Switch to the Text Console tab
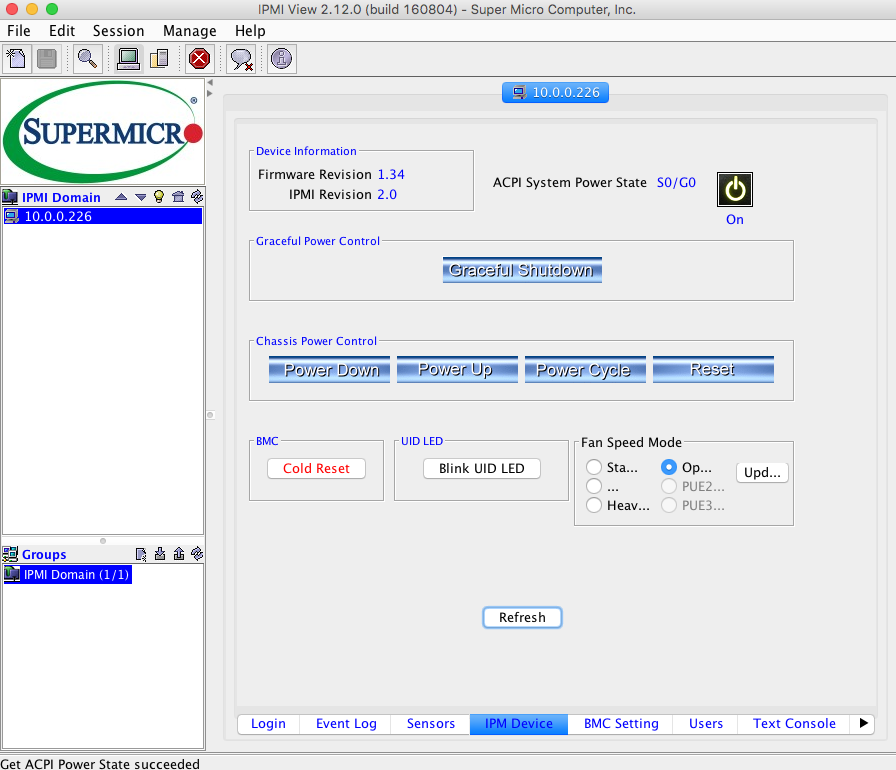Image resolution: width=896 pixels, height=770 pixels. point(794,724)
